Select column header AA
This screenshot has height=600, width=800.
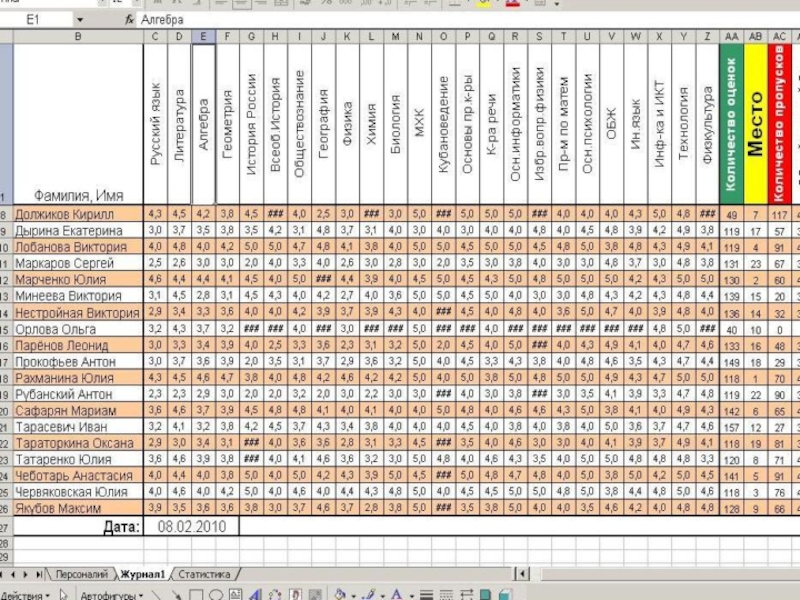[732, 37]
